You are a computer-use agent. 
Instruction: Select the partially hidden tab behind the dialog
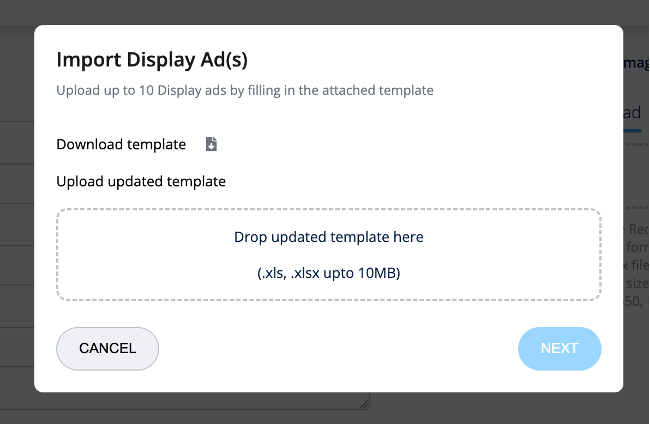point(632,113)
